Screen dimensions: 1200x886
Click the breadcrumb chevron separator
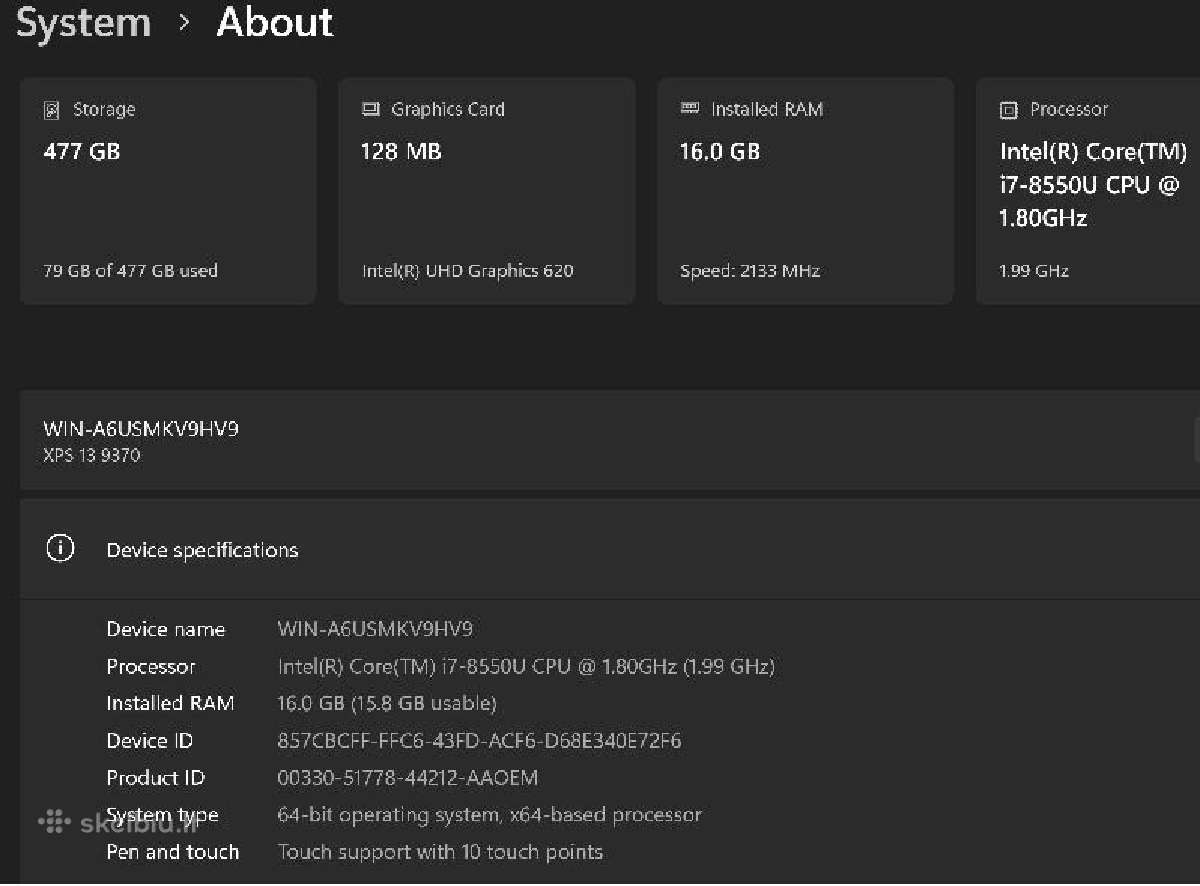(184, 24)
